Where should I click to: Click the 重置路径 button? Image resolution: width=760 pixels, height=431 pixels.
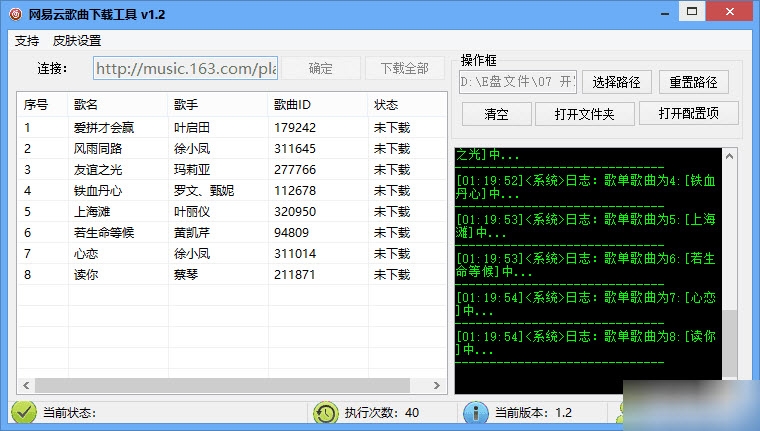pos(693,82)
